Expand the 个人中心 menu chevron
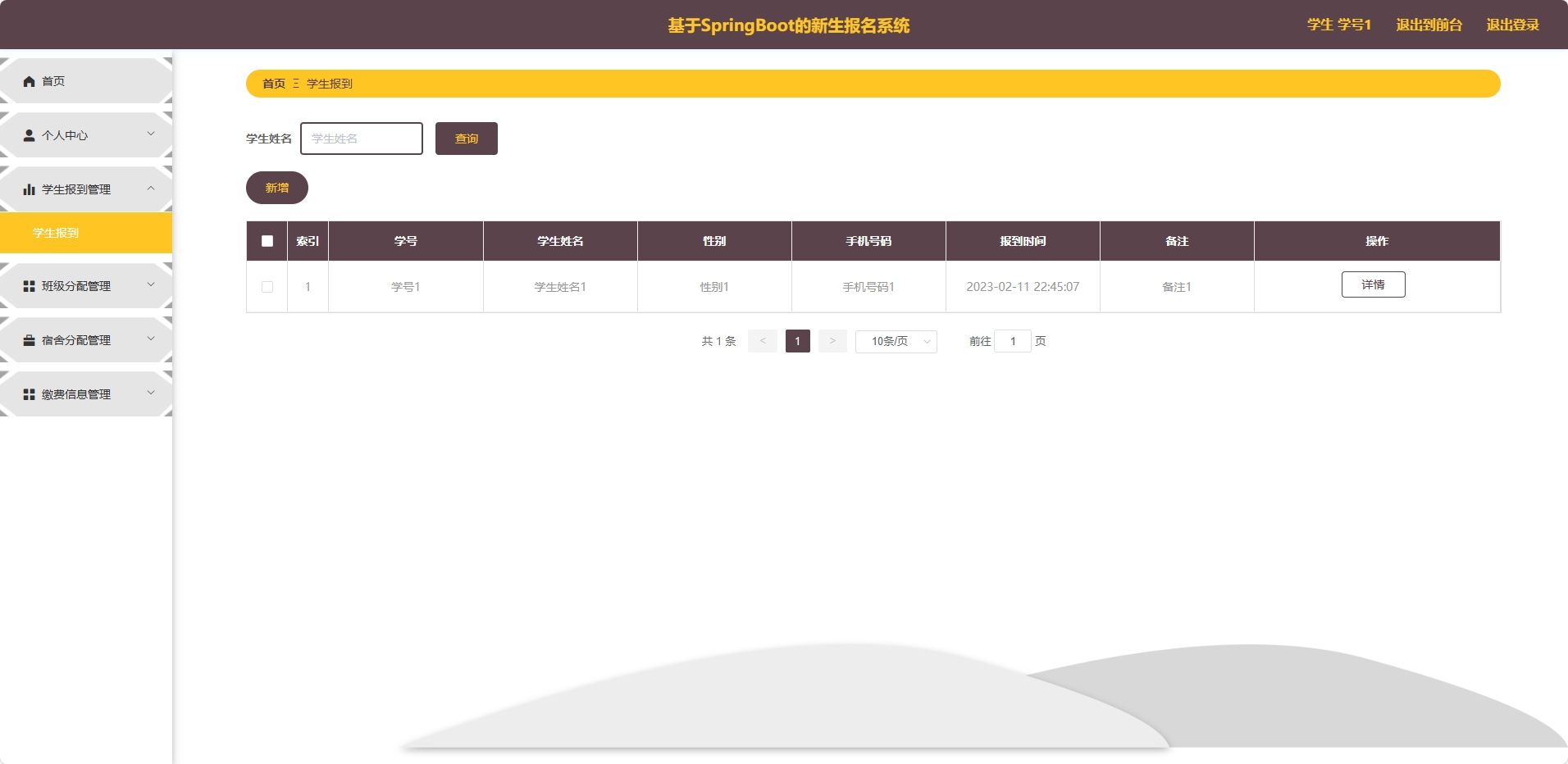 [x=151, y=134]
